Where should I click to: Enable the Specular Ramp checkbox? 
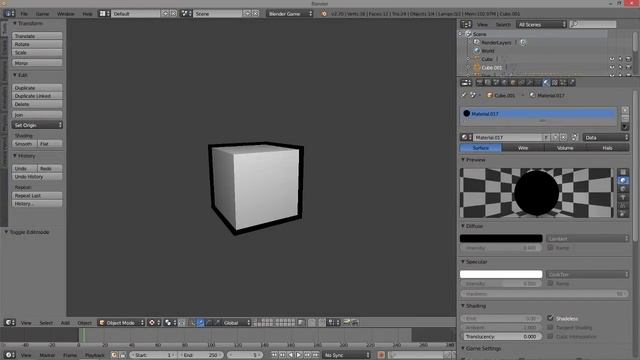(550, 283)
